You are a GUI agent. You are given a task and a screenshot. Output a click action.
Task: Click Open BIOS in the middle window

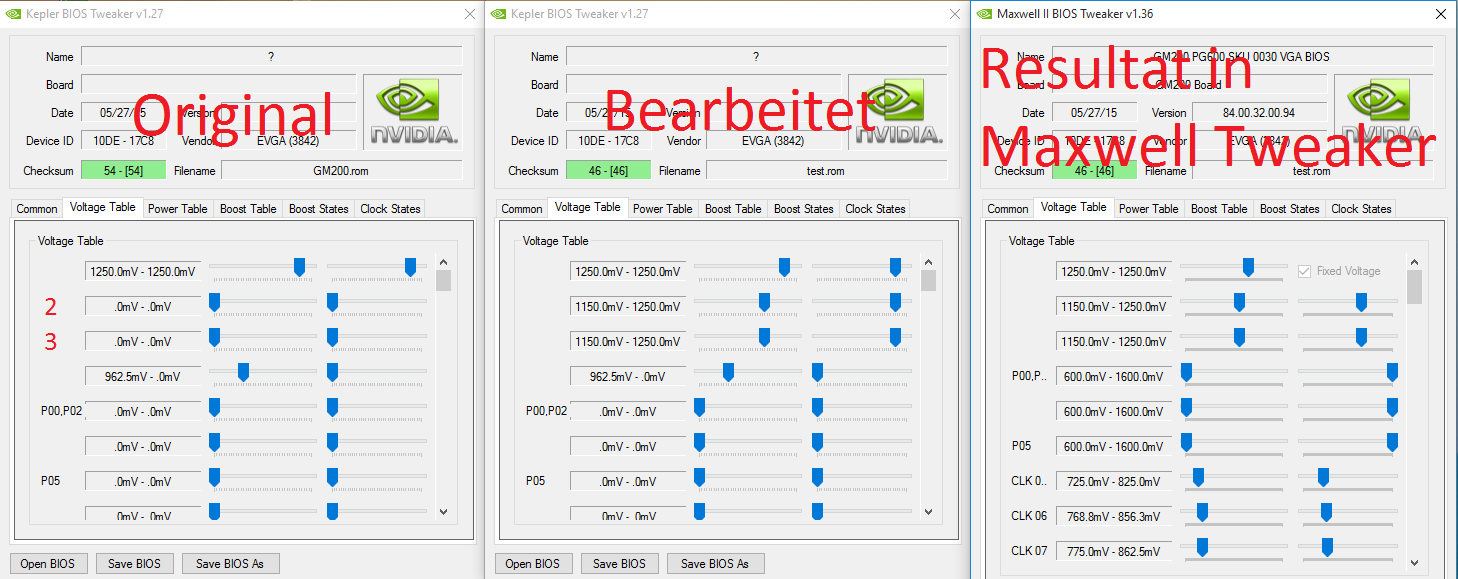(x=533, y=563)
